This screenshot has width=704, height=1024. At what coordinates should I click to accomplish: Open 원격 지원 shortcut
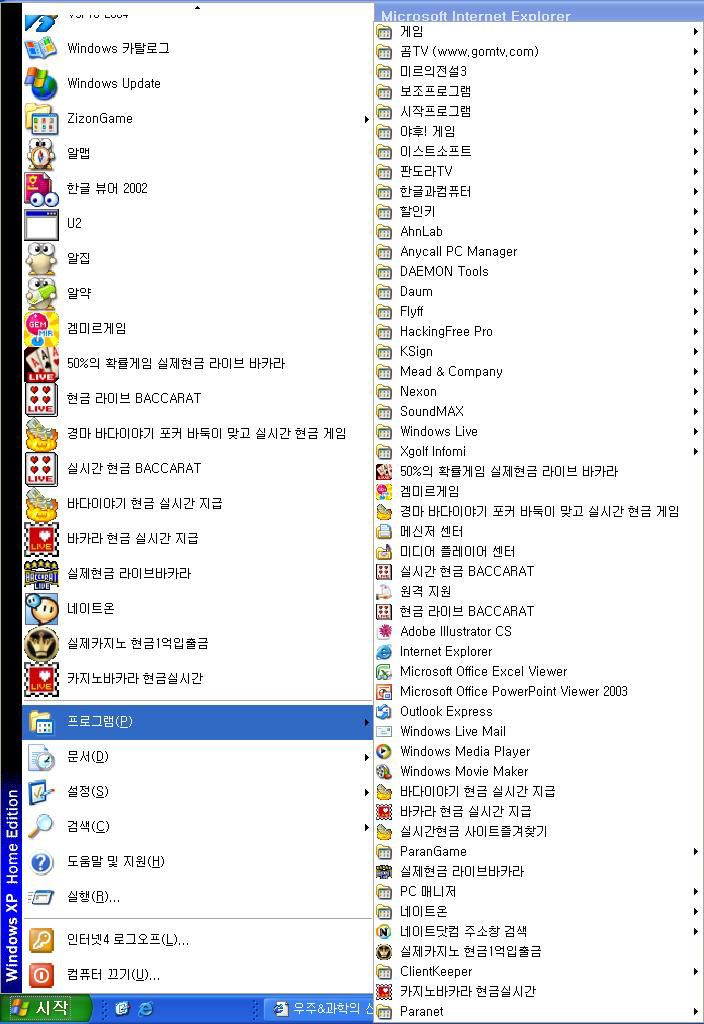538,592
